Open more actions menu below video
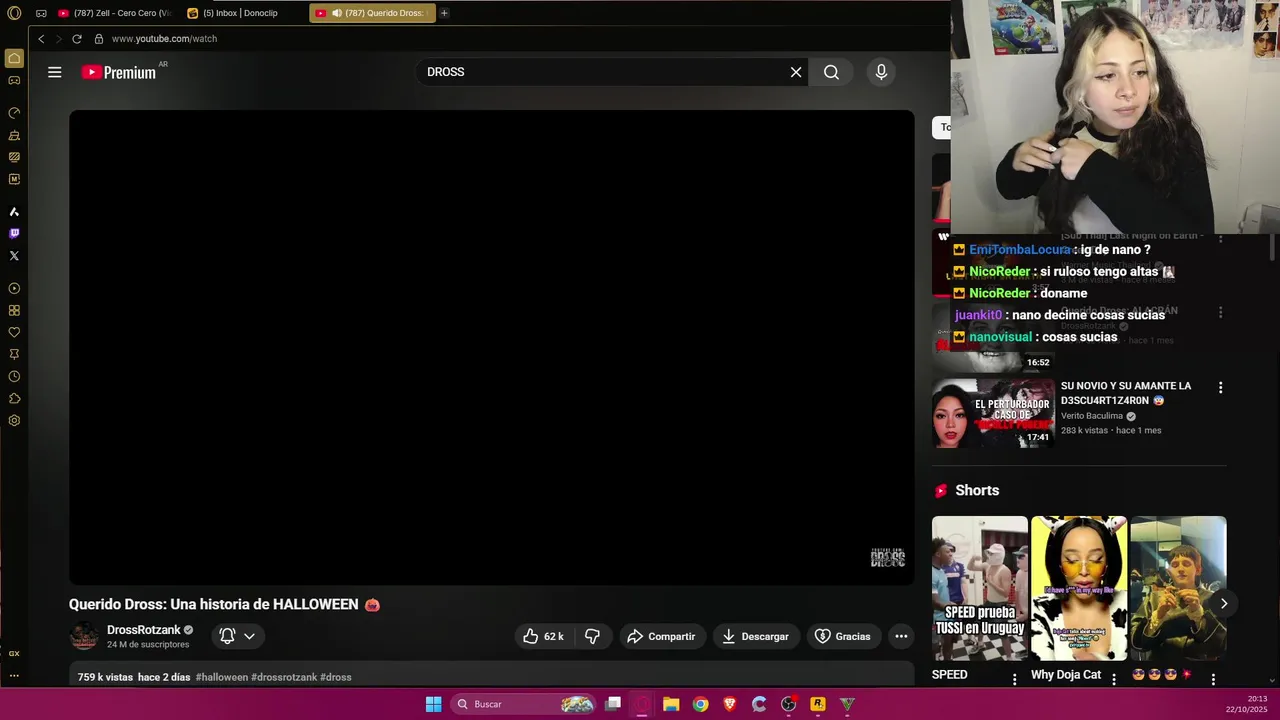 point(901,636)
